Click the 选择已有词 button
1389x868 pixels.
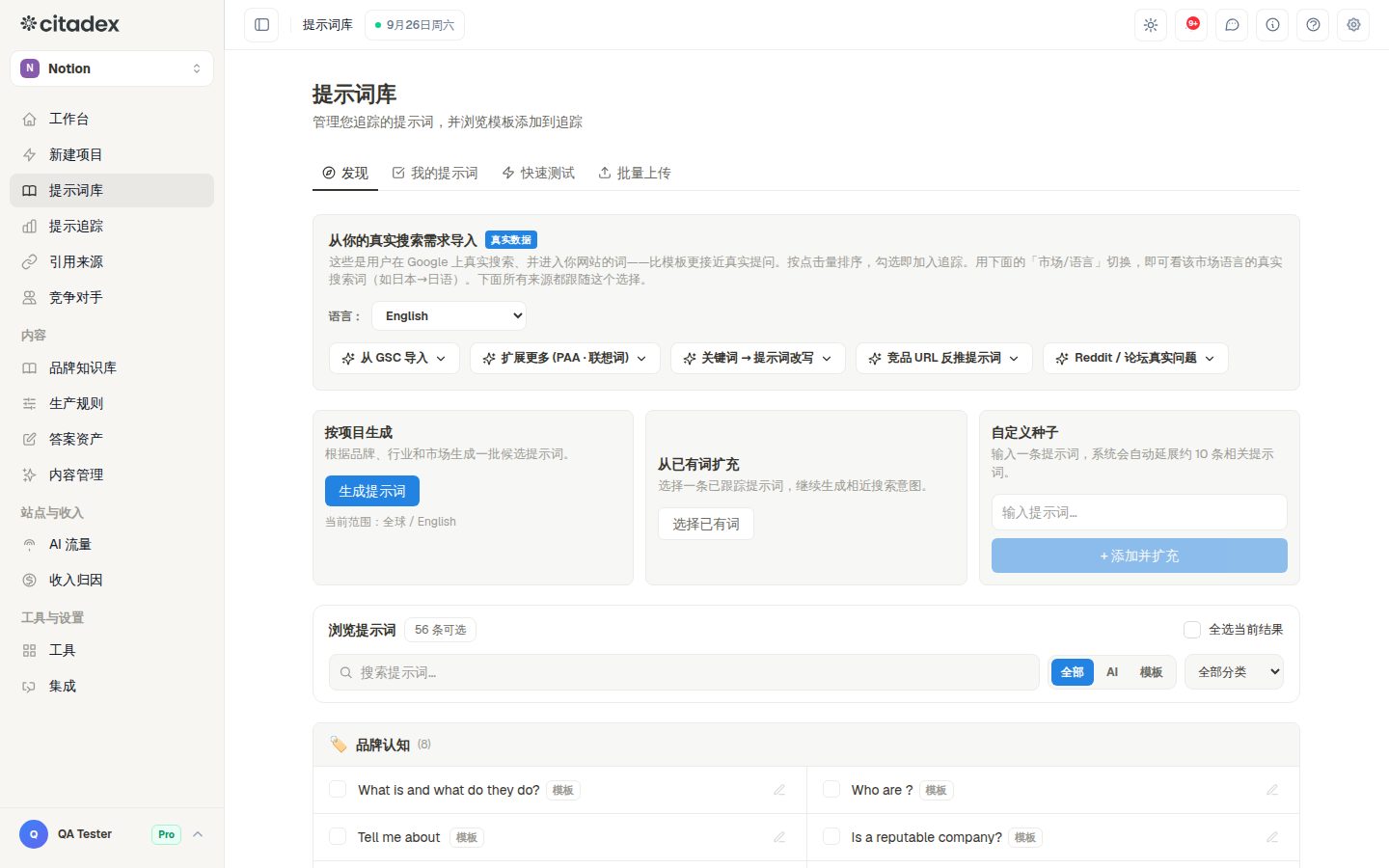point(706,524)
